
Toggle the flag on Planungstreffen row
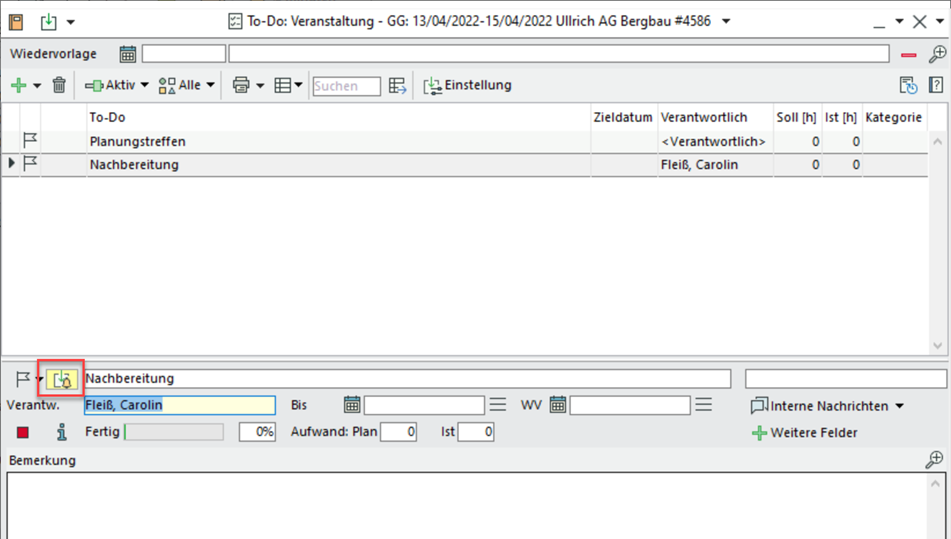pyautogui.click(x=30, y=142)
